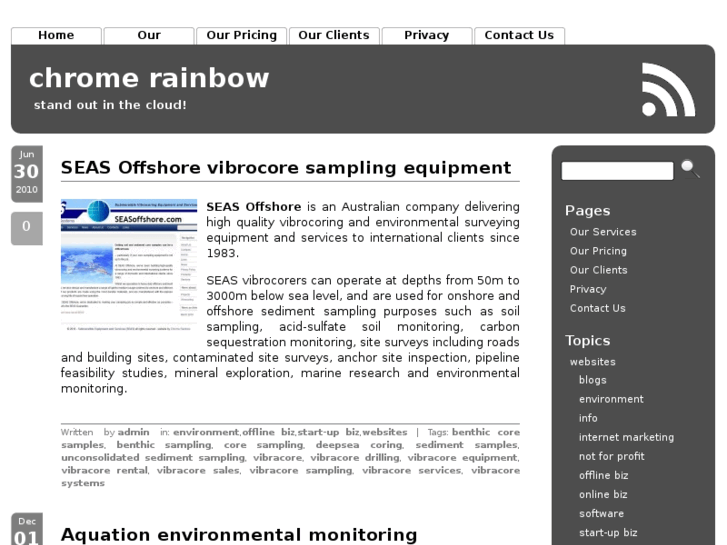The height and width of the screenshot is (545, 727).
Task: Switch to Our Clients tab
Action: tap(334, 36)
